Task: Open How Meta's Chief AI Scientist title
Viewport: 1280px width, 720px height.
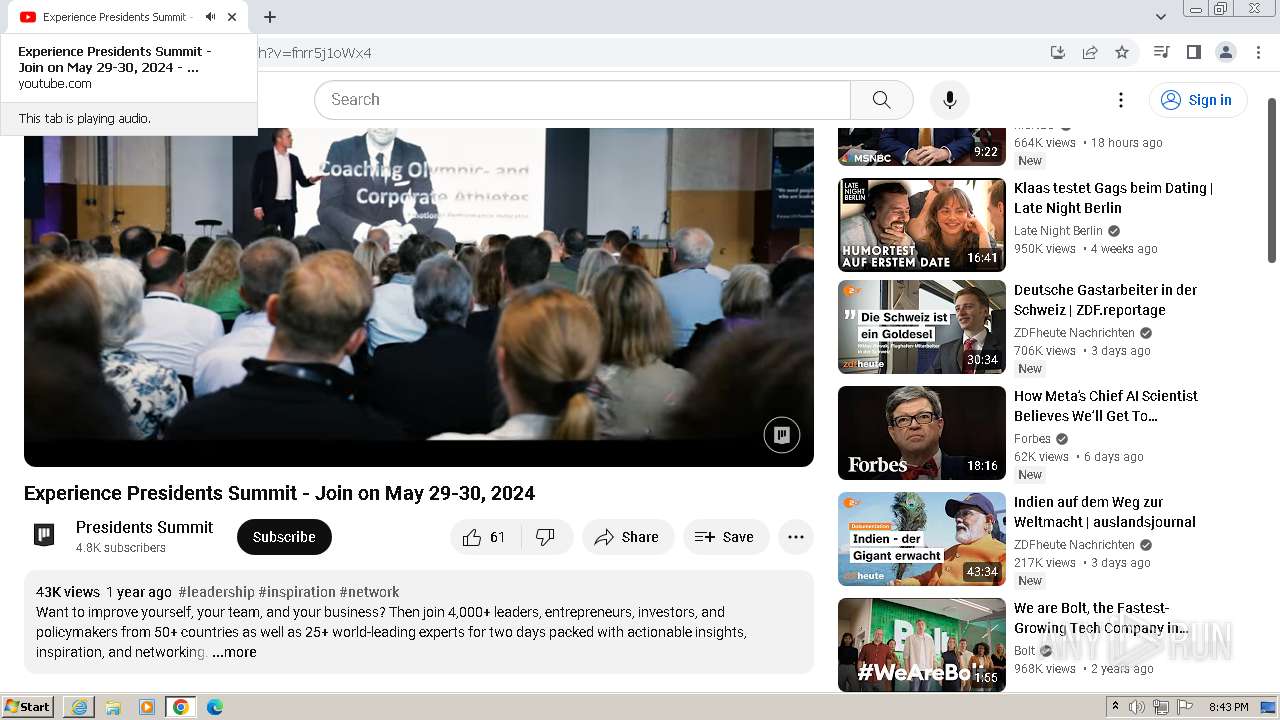Action: click(x=1106, y=406)
